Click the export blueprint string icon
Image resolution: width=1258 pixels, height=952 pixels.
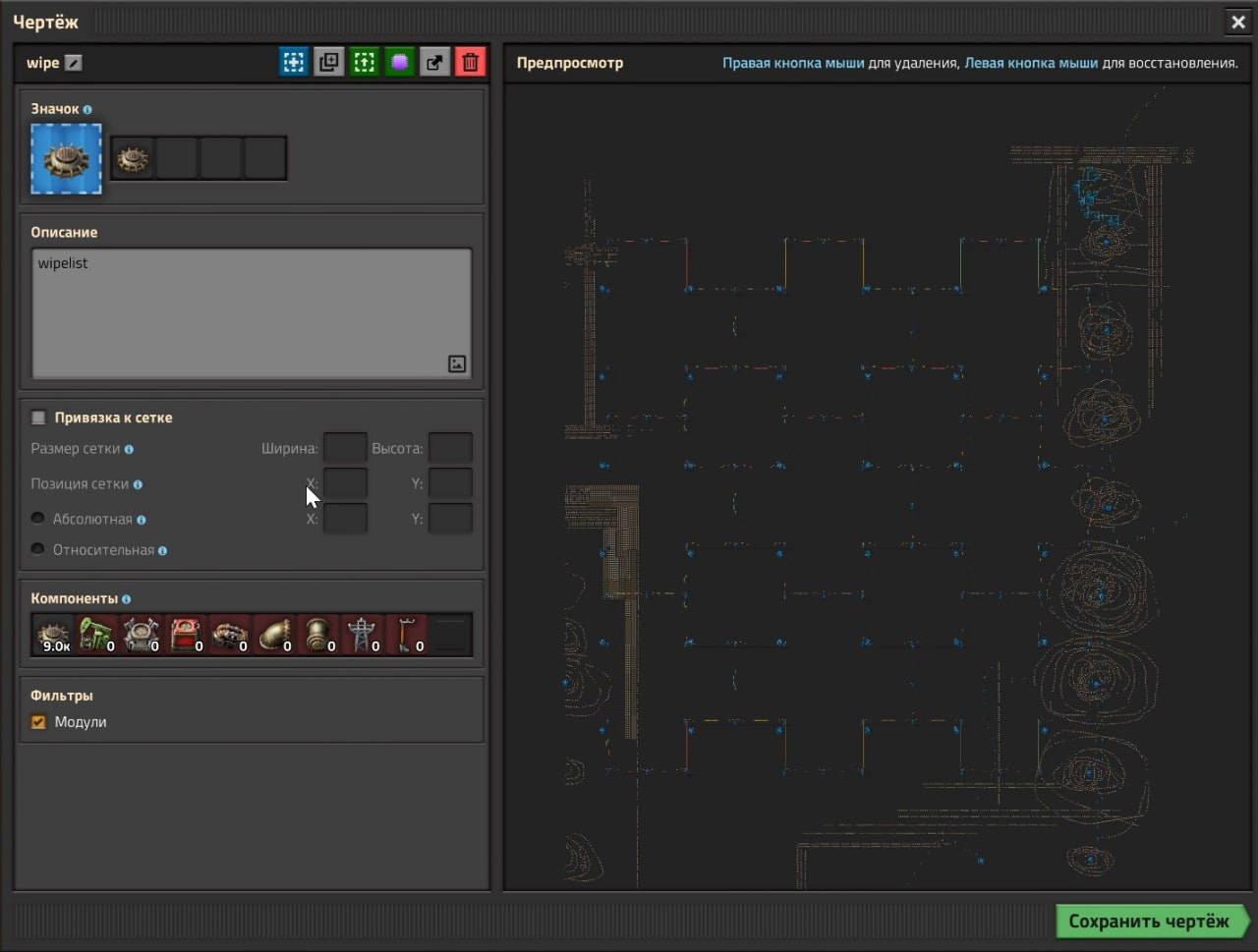(x=434, y=62)
